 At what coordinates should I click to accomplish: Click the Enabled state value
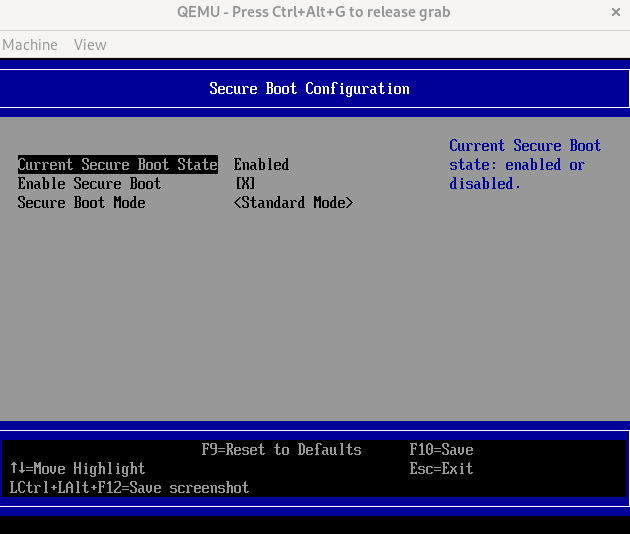pos(262,164)
